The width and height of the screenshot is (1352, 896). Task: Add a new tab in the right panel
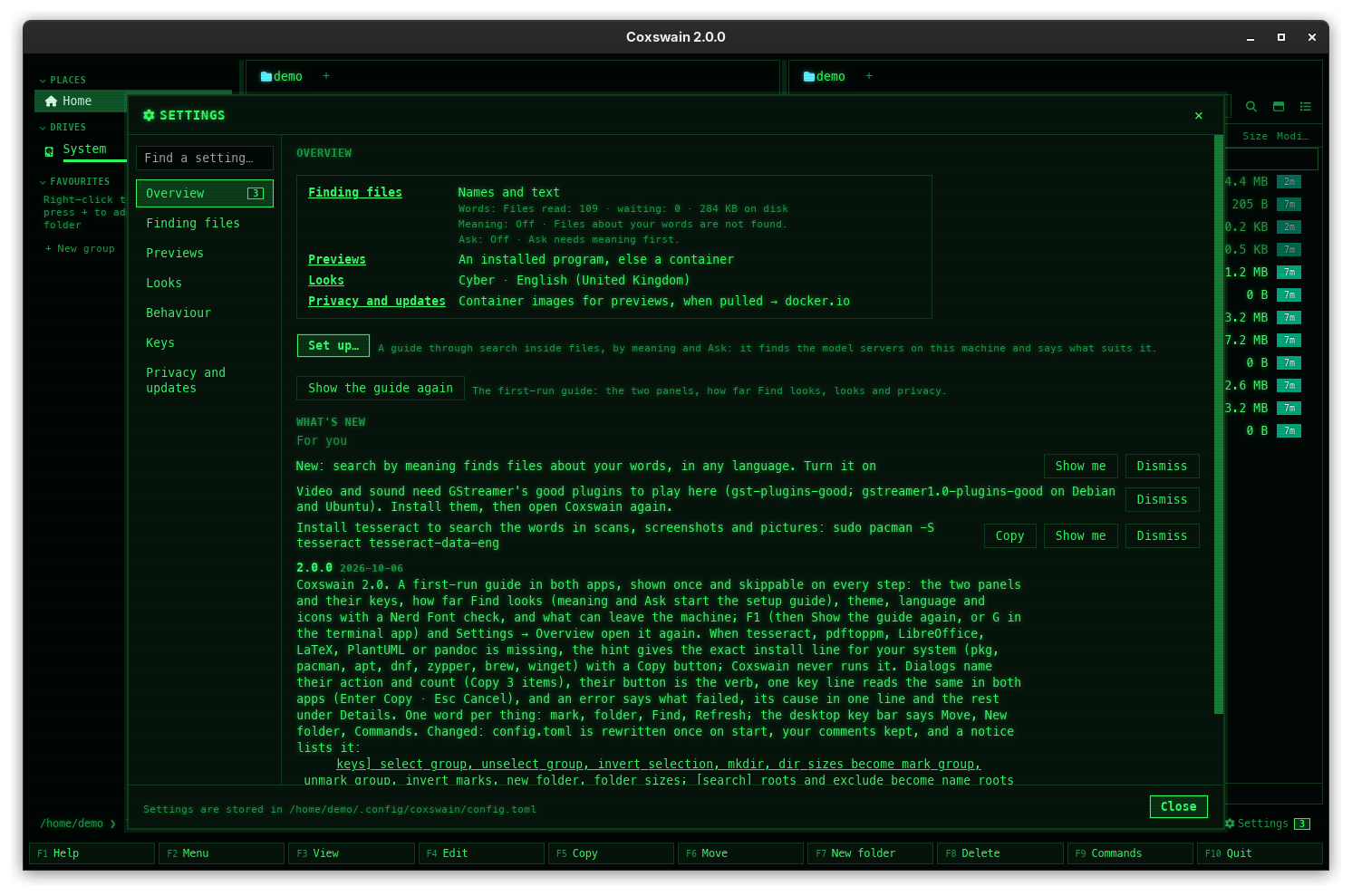[x=869, y=76]
